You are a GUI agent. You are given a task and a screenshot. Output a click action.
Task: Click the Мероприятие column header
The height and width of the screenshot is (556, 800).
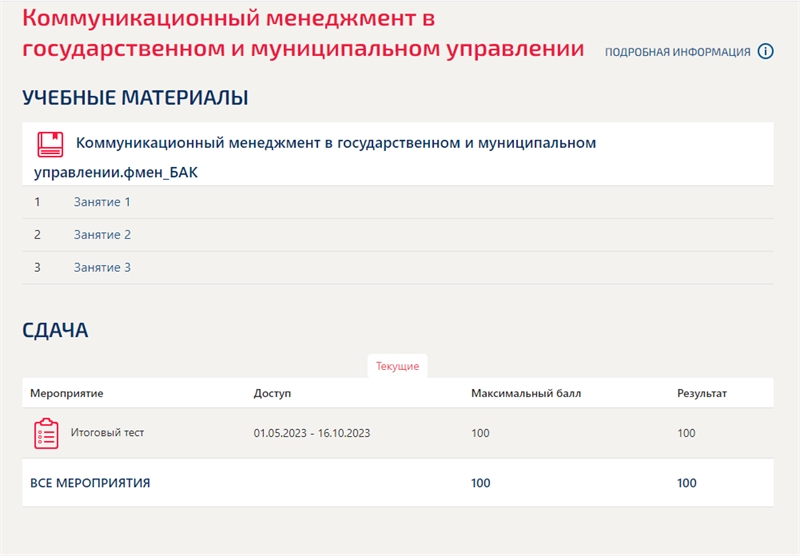pos(67,393)
